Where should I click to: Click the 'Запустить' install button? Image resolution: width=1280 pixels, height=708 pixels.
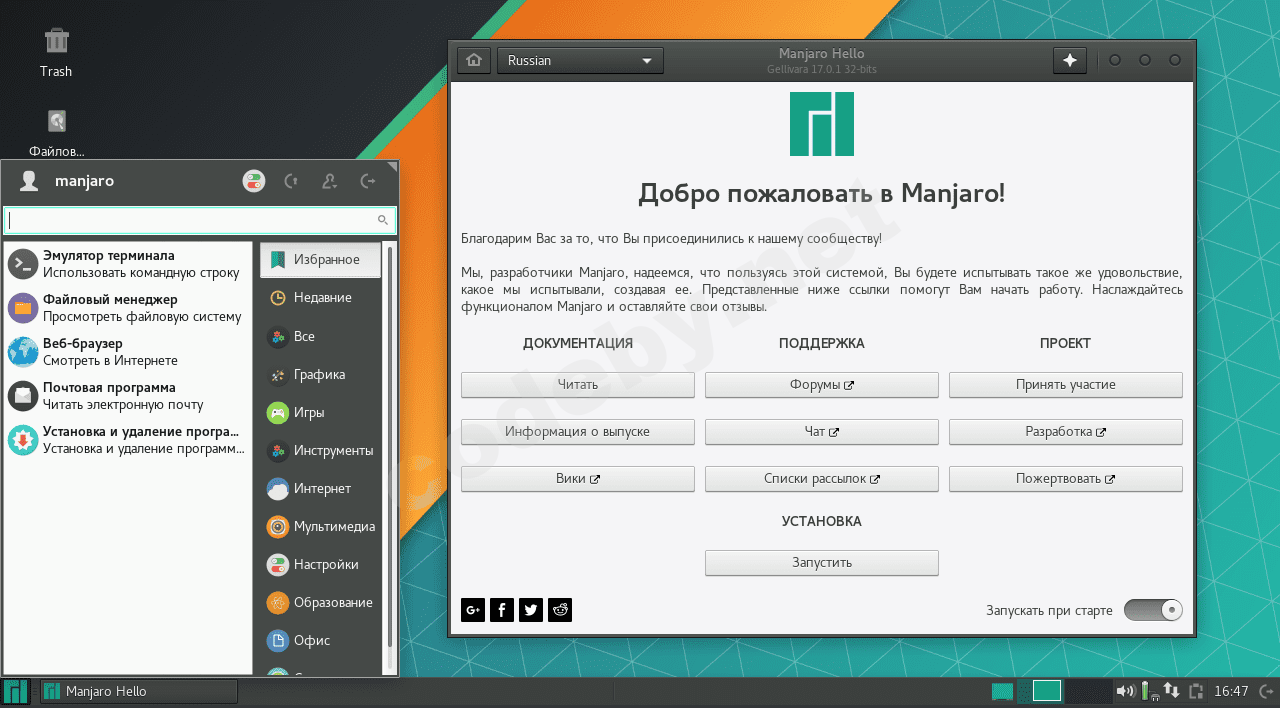(821, 562)
